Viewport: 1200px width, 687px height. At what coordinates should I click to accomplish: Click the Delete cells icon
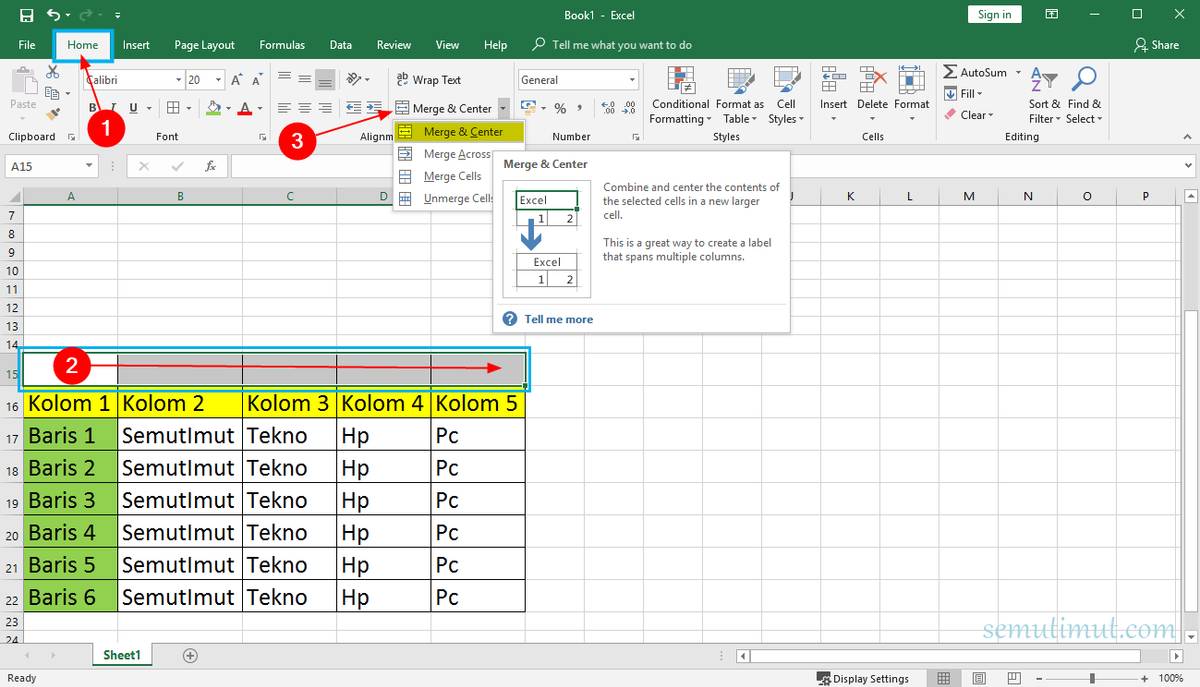click(x=872, y=80)
